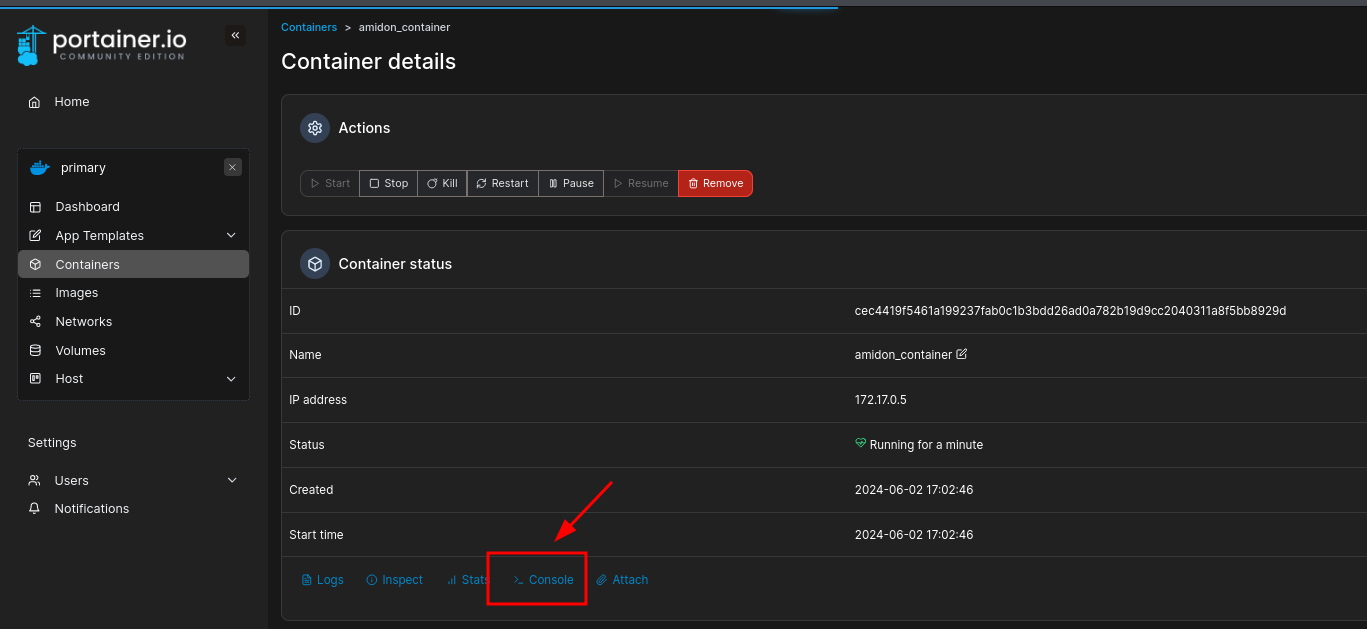Viewport: 1367px width, 629px height.
Task: Restart the container
Action: 503,183
